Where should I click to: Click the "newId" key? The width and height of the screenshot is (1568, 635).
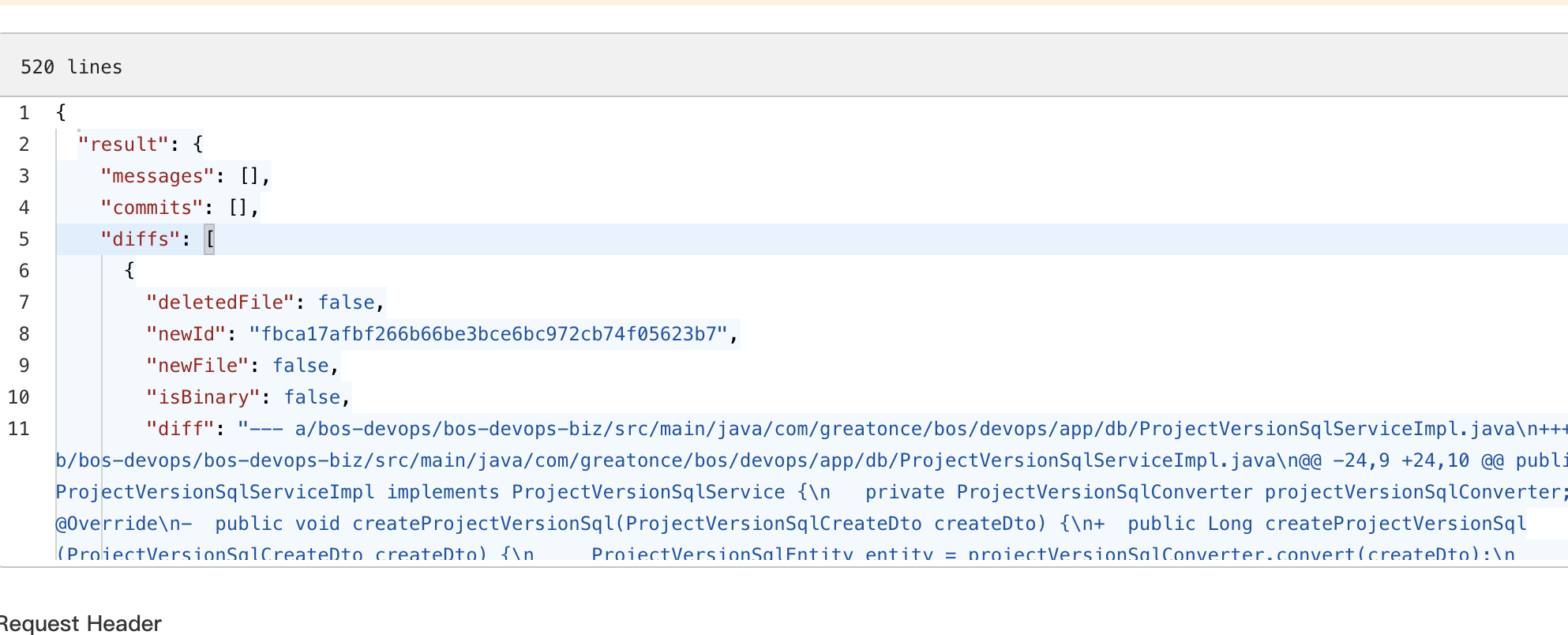[186, 334]
